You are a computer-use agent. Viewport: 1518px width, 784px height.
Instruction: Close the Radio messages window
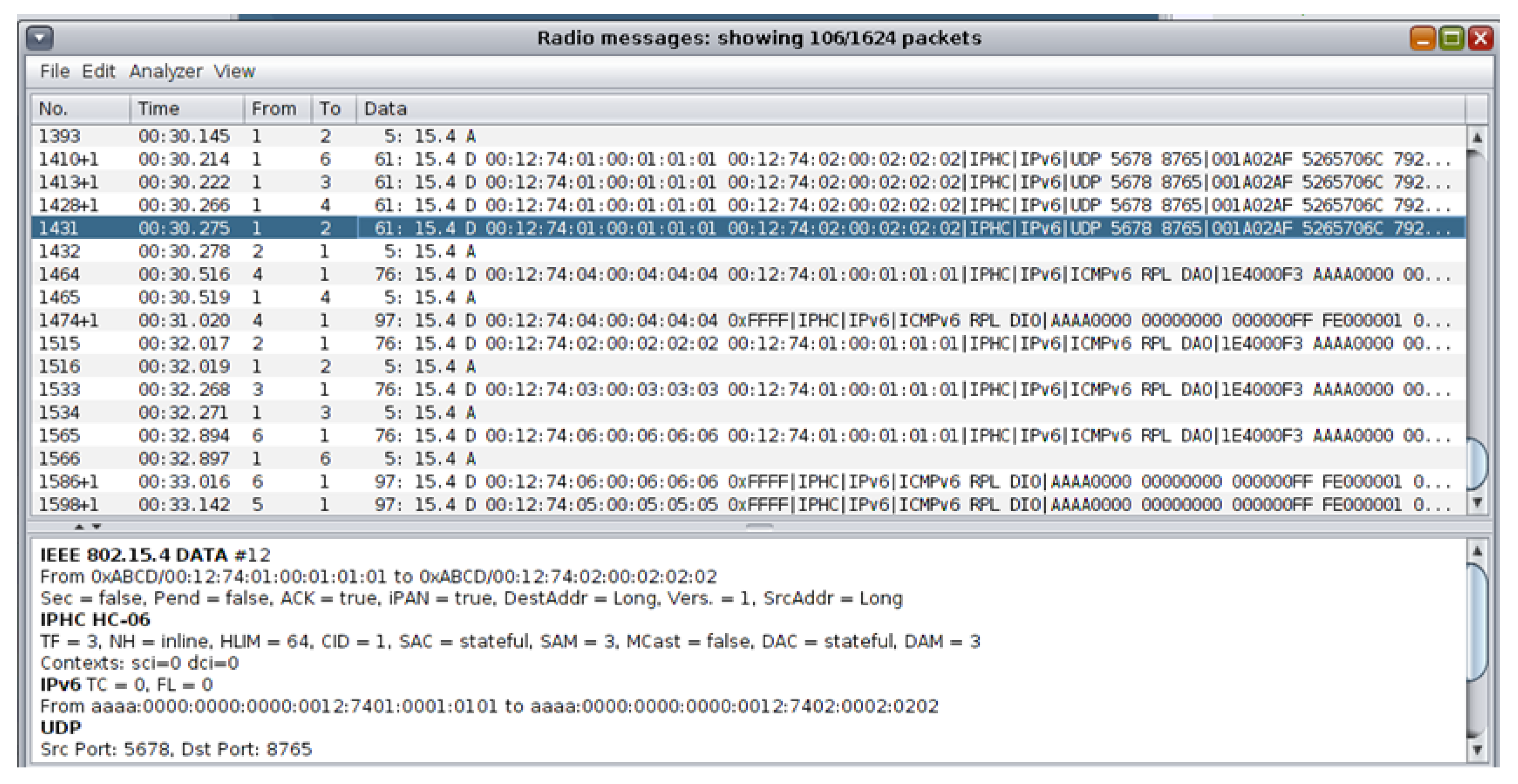click(x=1480, y=39)
